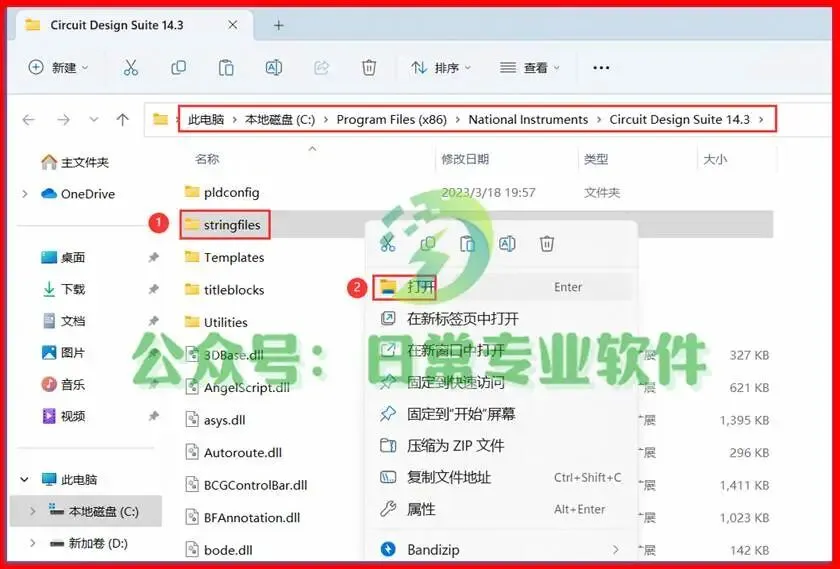The height and width of the screenshot is (569, 840).
Task: Click Cut icon in the context menu
Action: (388, 244)
